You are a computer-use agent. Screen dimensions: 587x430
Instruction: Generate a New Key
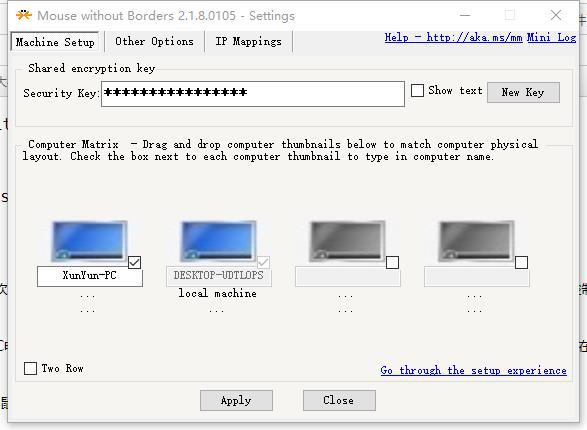[523, 92]
